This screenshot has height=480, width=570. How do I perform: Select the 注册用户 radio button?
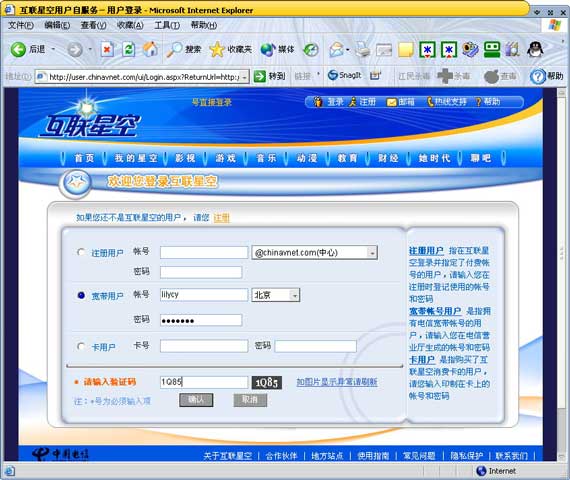[81, 252]
